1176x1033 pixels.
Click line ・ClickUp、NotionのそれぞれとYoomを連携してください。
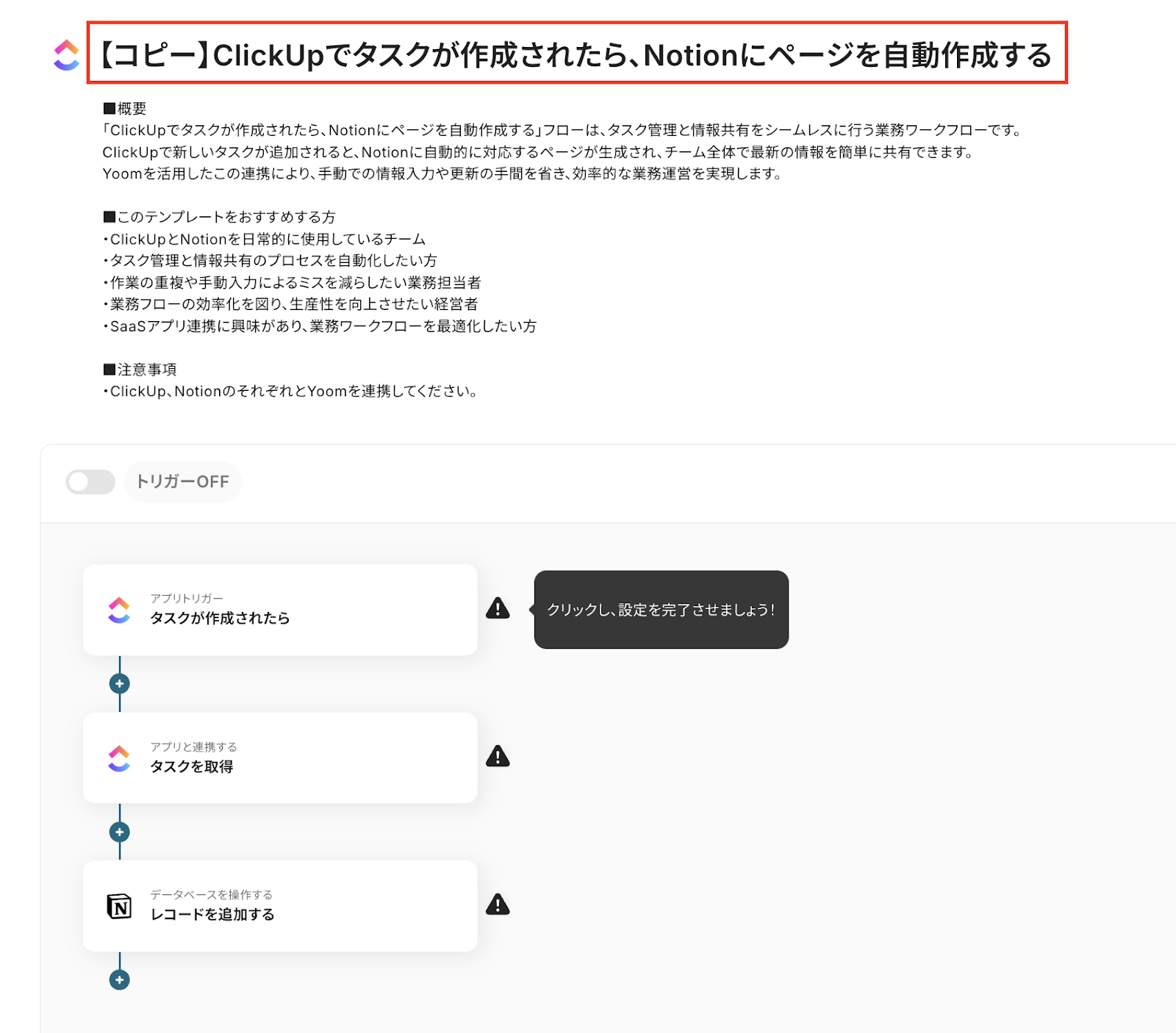pyautogui.click(x=291, y=391)
